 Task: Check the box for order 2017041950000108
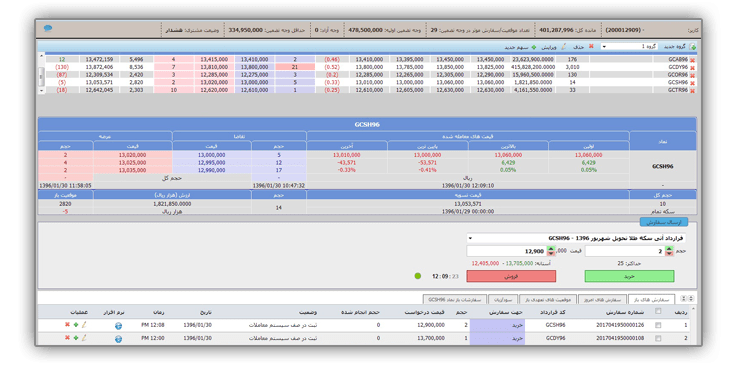[x=658, y=338]
